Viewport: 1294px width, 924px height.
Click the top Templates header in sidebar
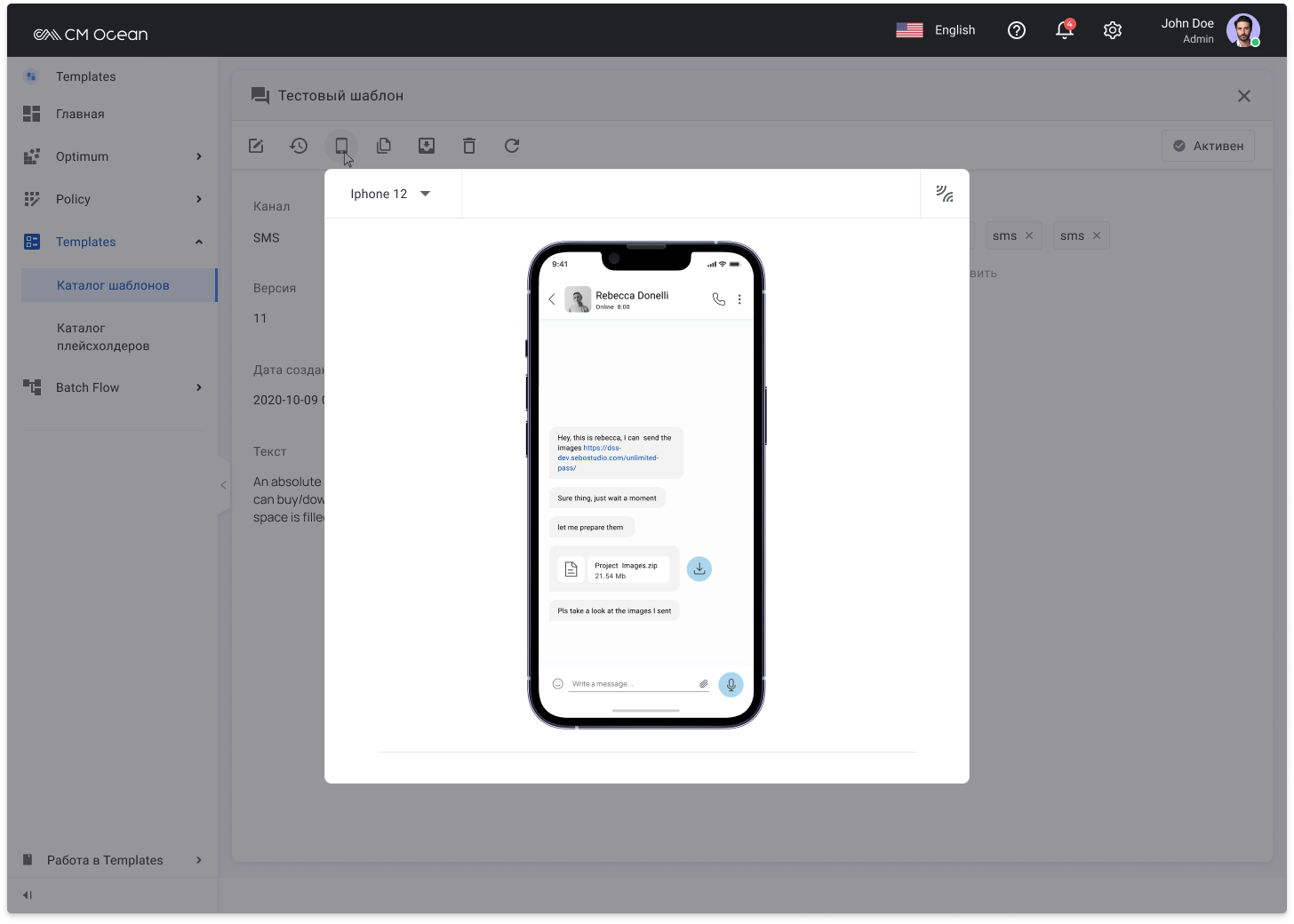pos(85,76)
